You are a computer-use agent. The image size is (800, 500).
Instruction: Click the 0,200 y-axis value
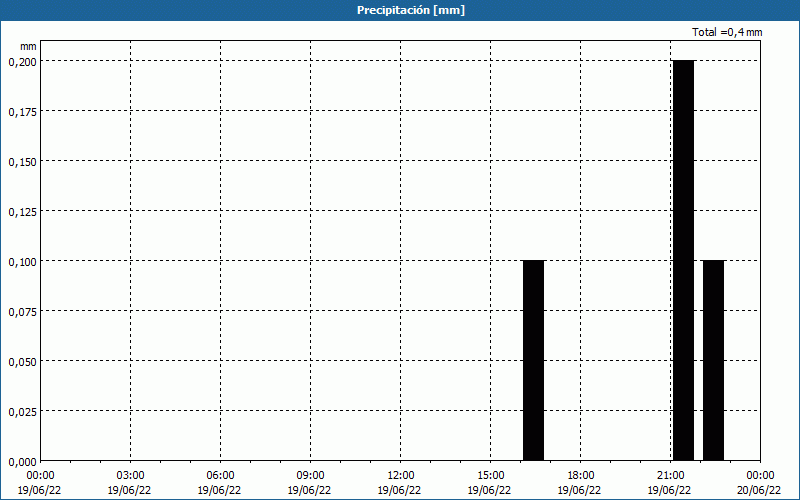[22, 62]
